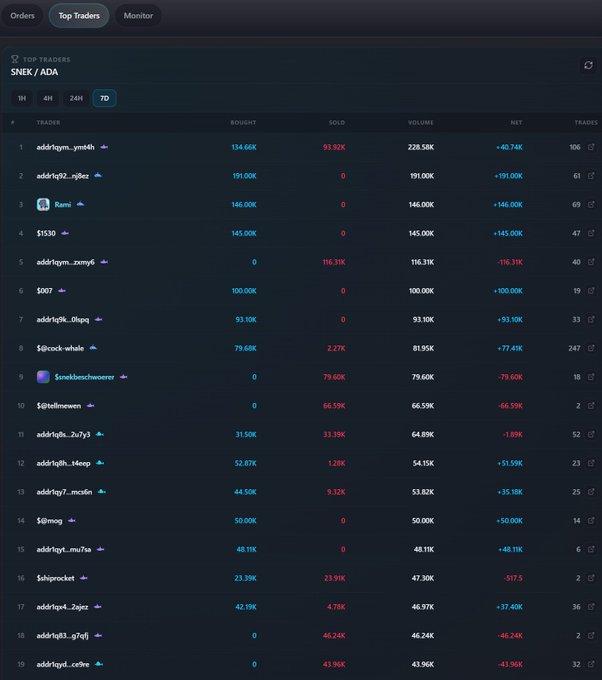
Task: Click the 247 trades count
Action: 574,348
